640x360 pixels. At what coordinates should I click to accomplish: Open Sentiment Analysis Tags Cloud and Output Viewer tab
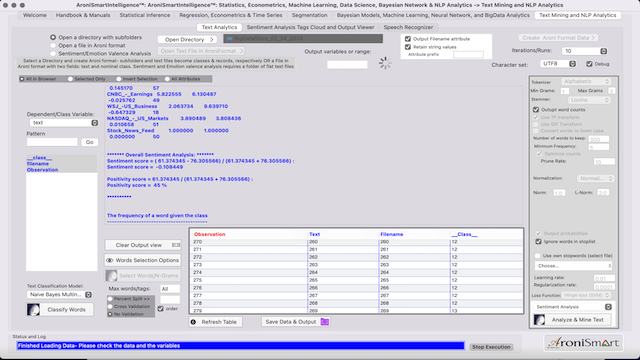[x=310, y=27]
